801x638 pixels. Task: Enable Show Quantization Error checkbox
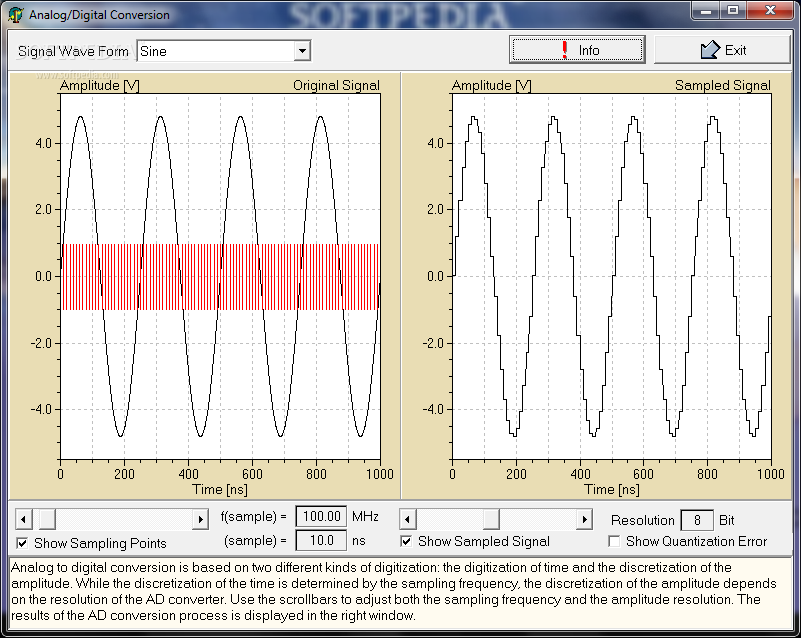pos(614,541)
